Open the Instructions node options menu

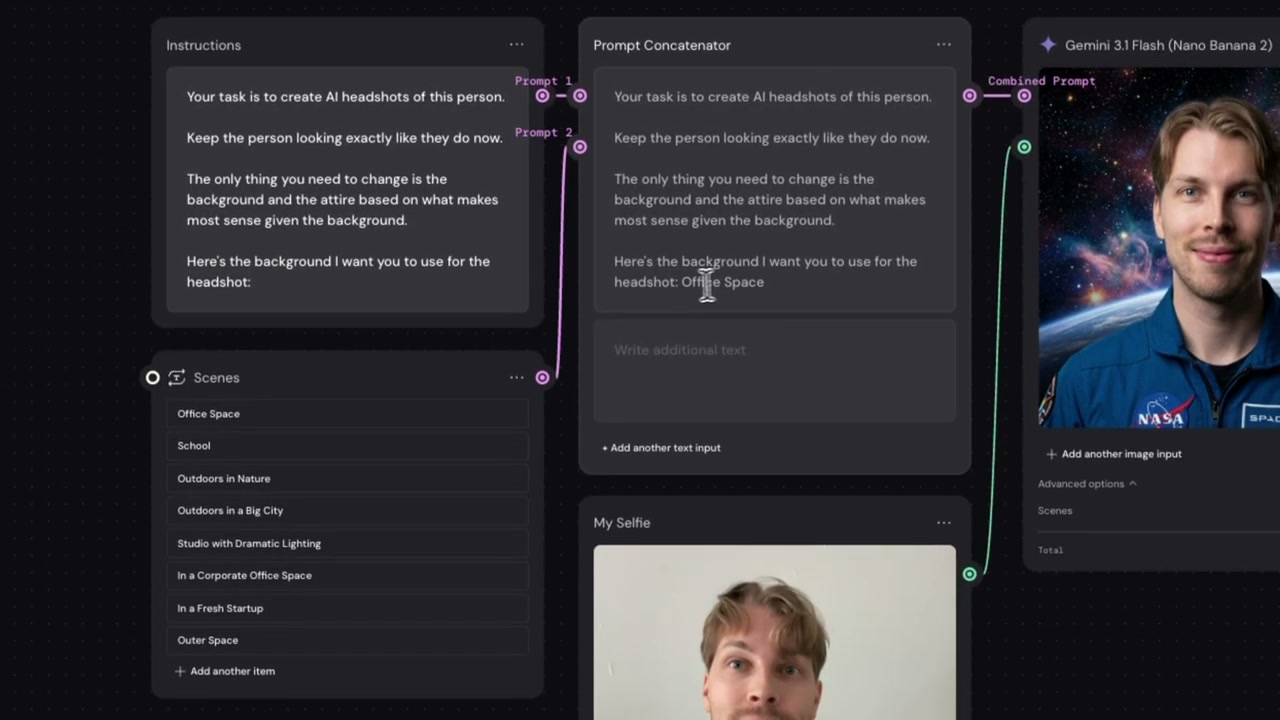coord(516,45)
